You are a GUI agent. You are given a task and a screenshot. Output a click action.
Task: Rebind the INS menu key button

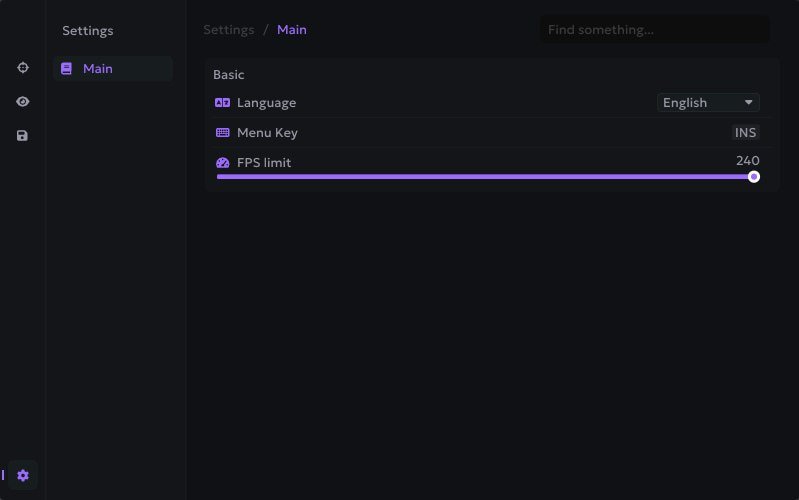(x=745, y=133)
